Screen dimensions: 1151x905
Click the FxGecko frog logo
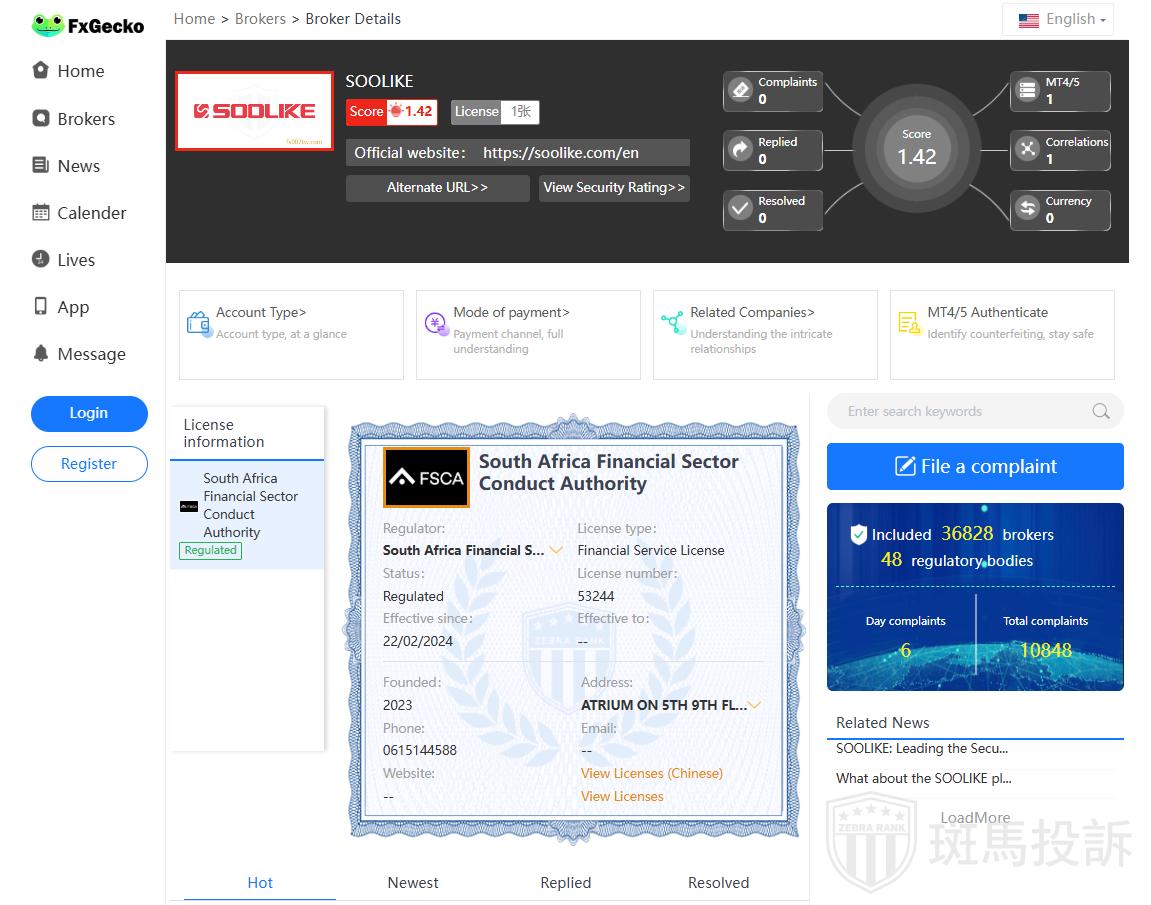48,26
